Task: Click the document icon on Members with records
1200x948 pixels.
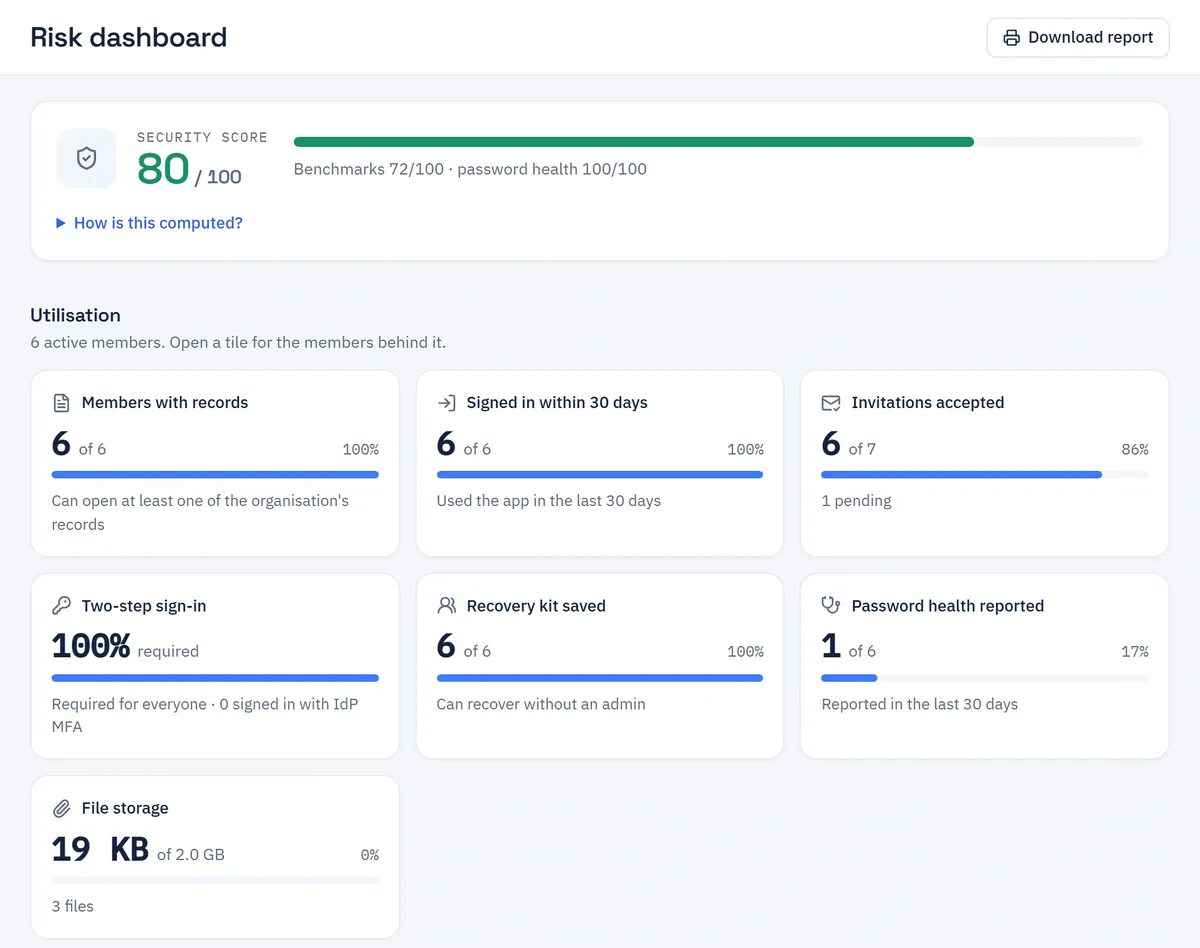Action: 61,403
